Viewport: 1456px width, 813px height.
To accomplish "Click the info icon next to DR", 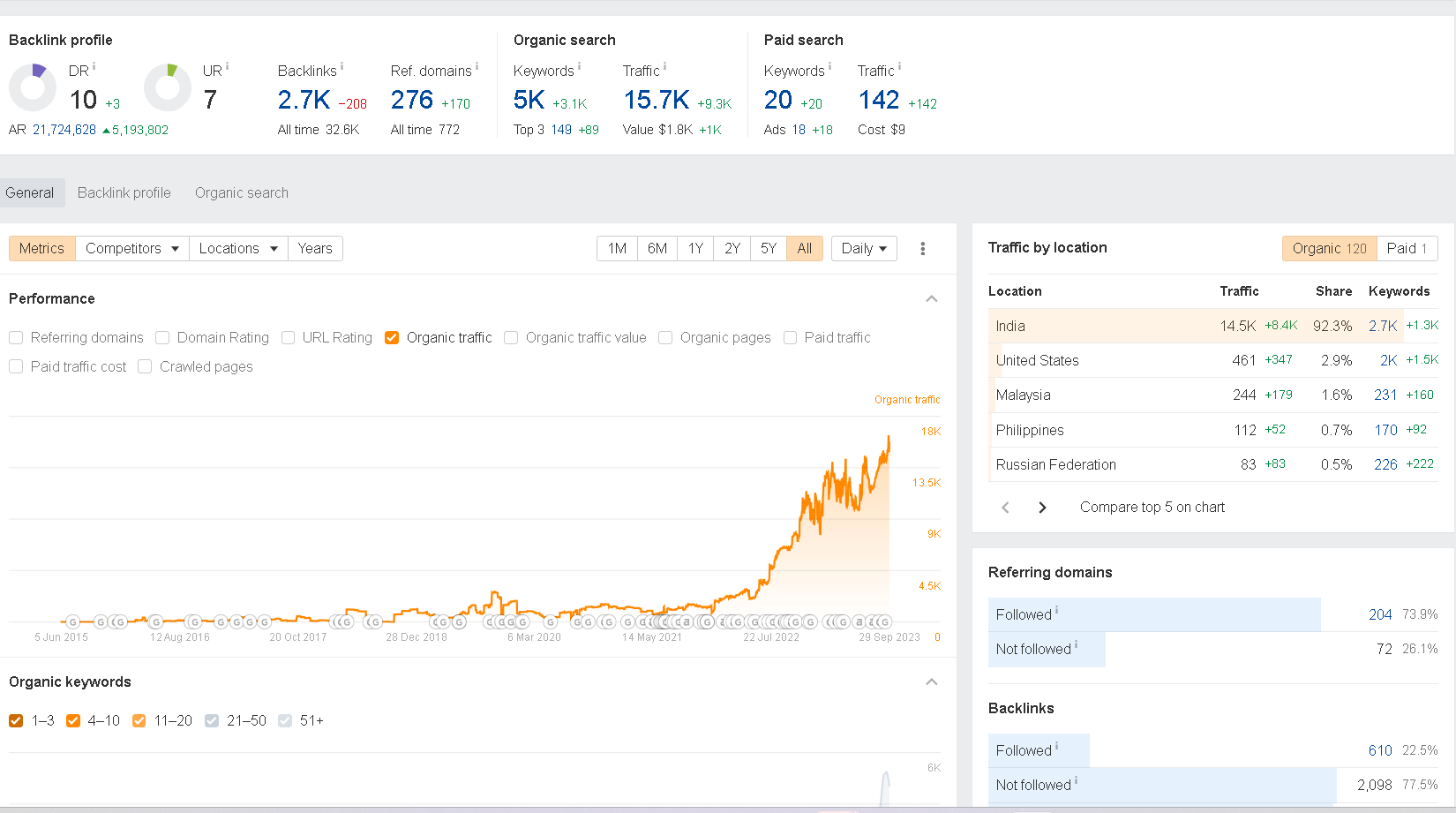I will [94, 67].
